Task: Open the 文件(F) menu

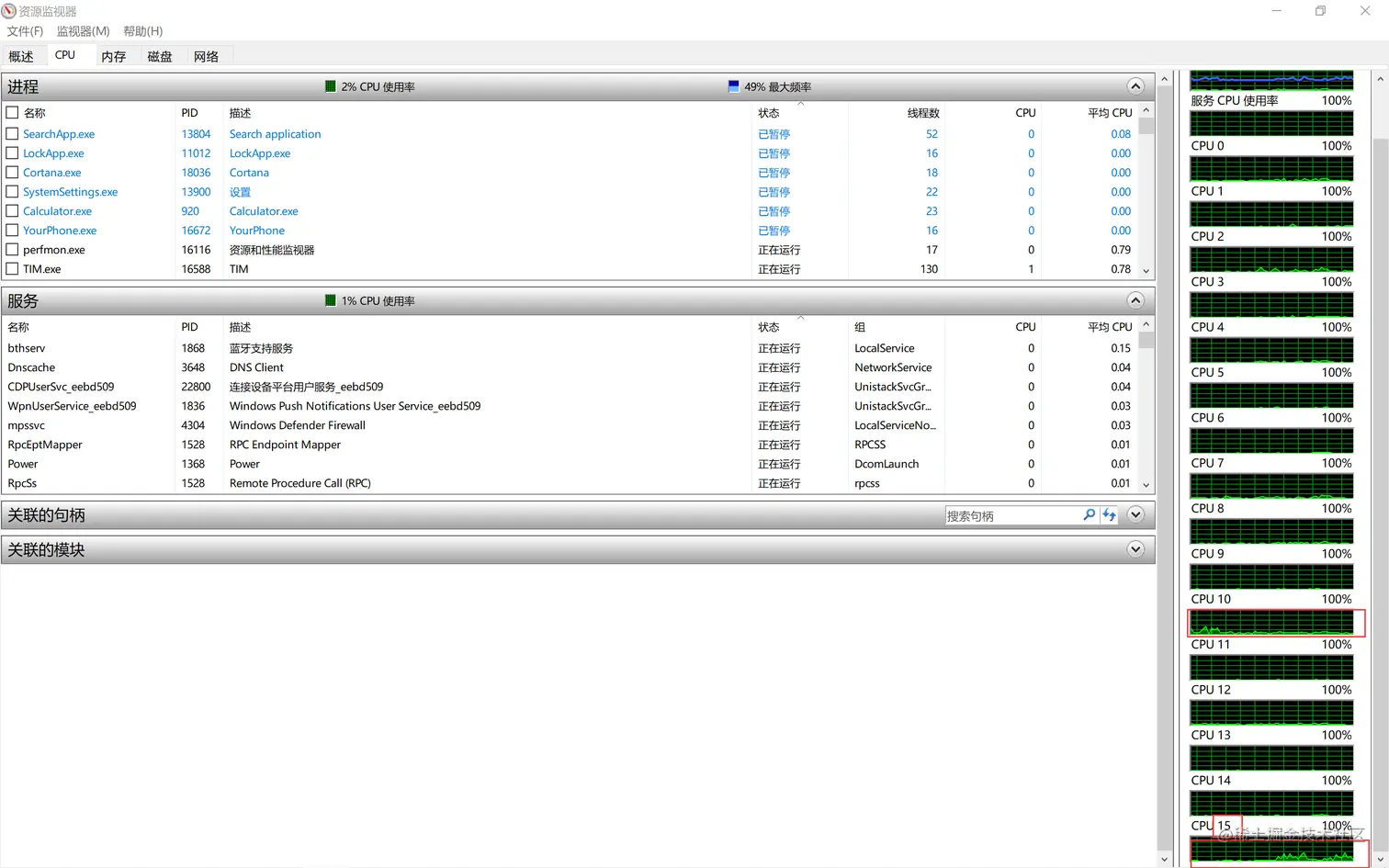Action: tap(25, 31)
